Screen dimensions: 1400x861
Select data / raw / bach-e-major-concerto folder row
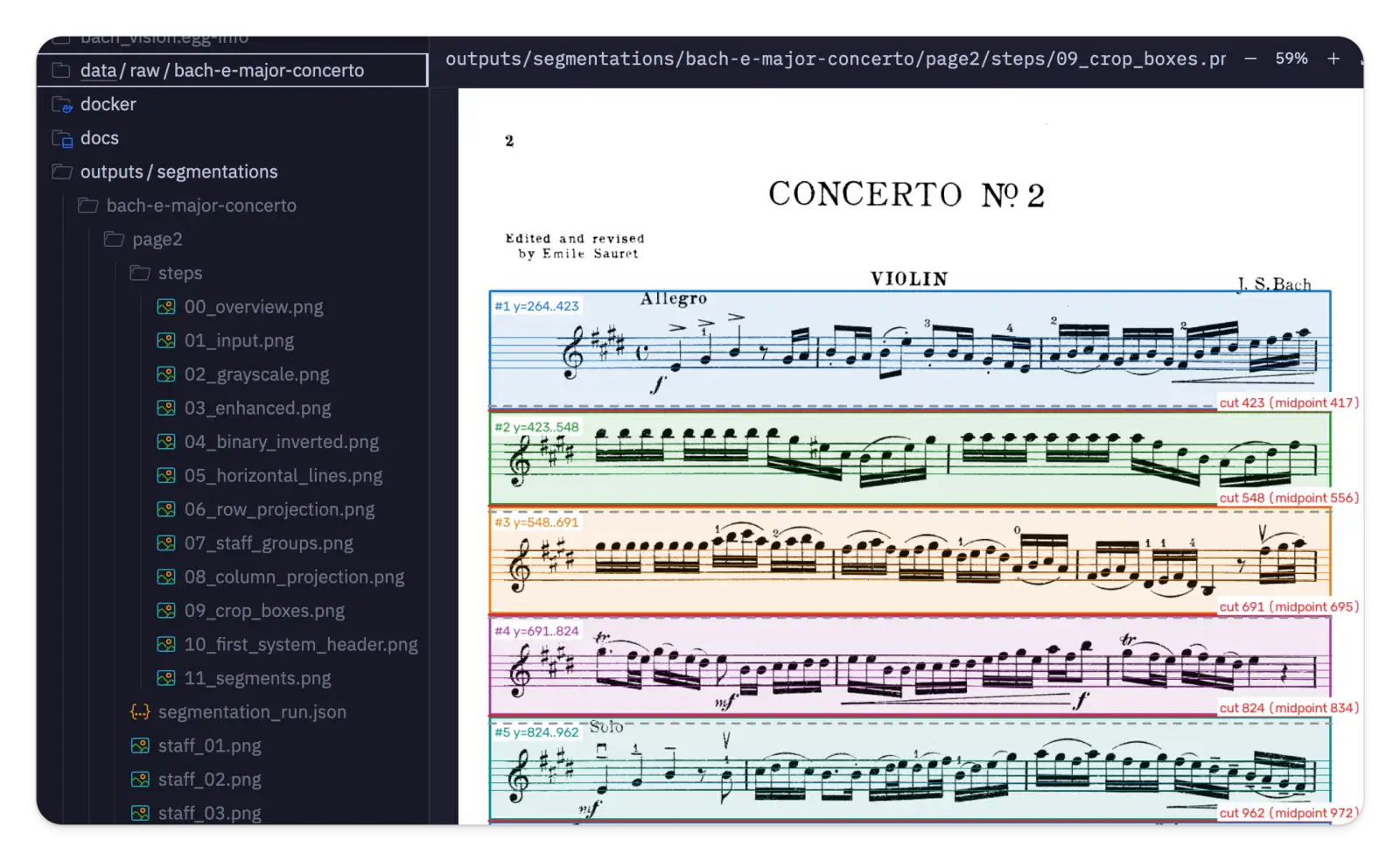coord(232,70)
